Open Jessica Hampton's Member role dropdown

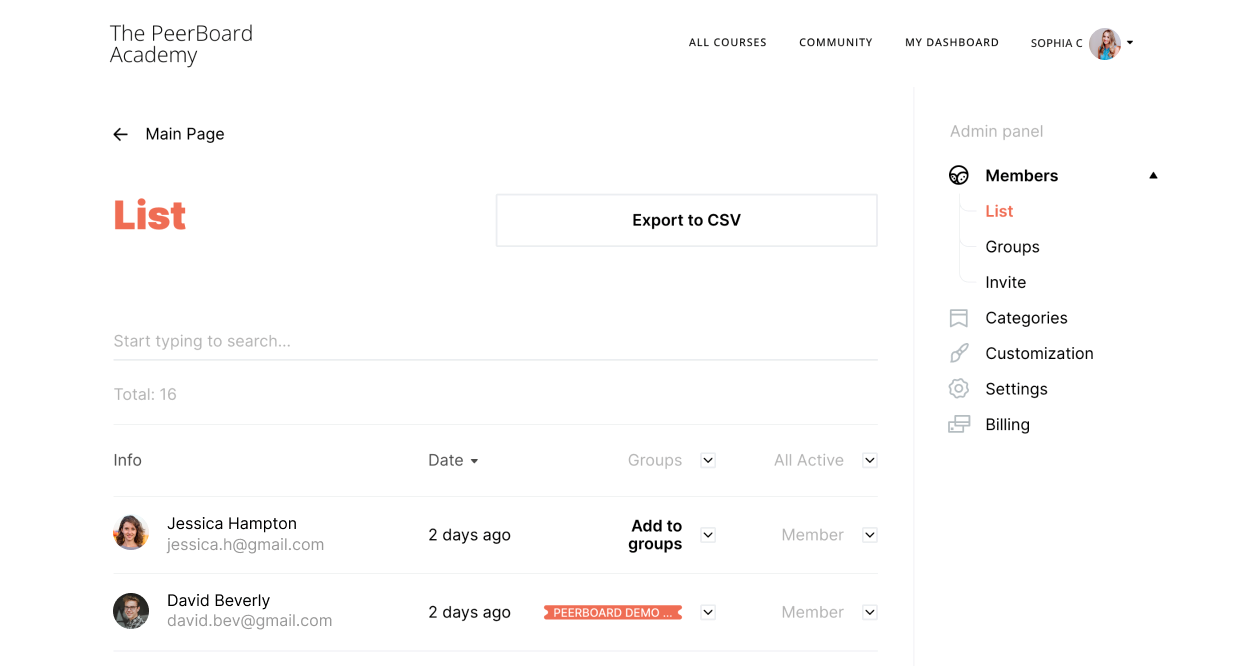point(870,535)
